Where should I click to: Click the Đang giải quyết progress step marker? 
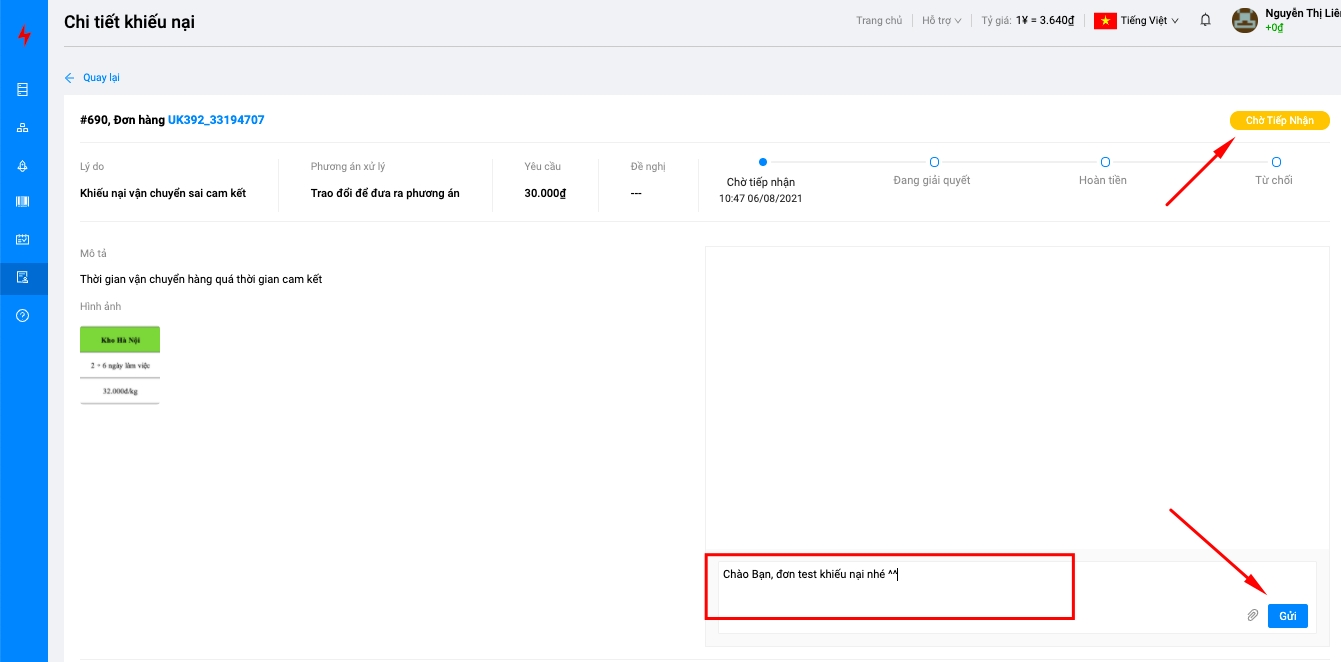coord(934,162)
